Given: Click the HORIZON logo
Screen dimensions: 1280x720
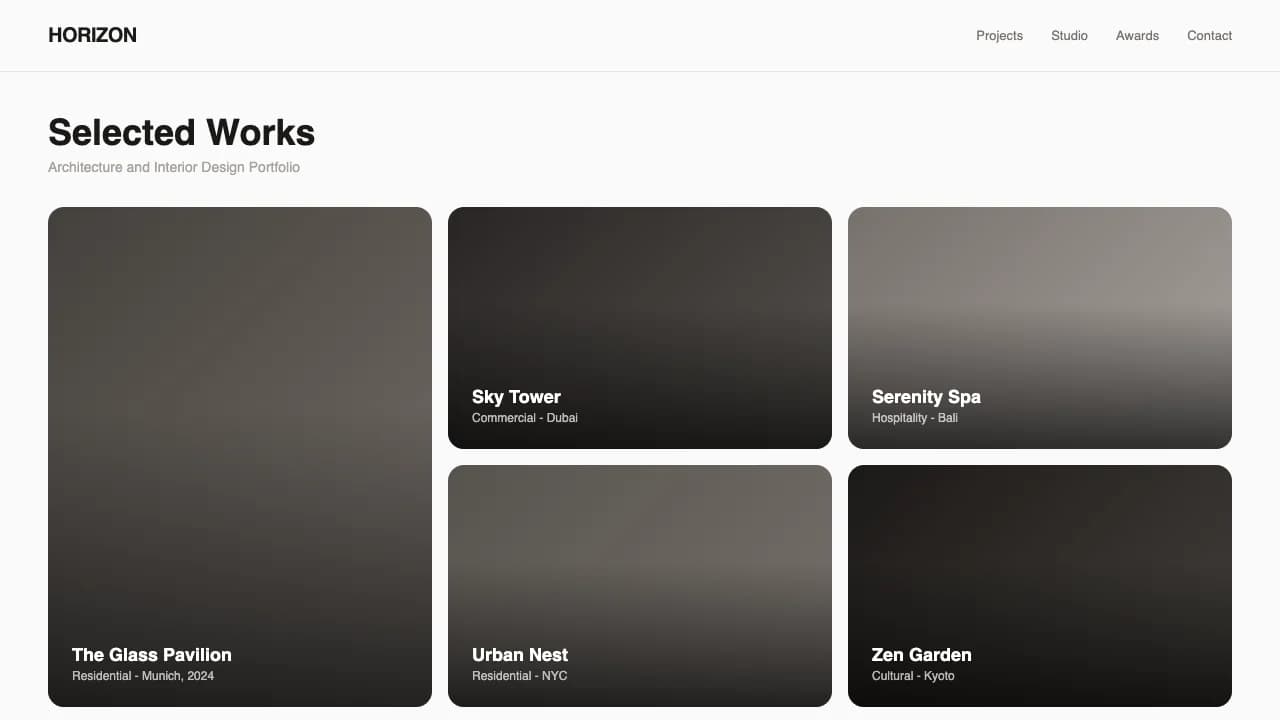Looking at the screenshot, I should pyautogui.click(x=92, y=35).
